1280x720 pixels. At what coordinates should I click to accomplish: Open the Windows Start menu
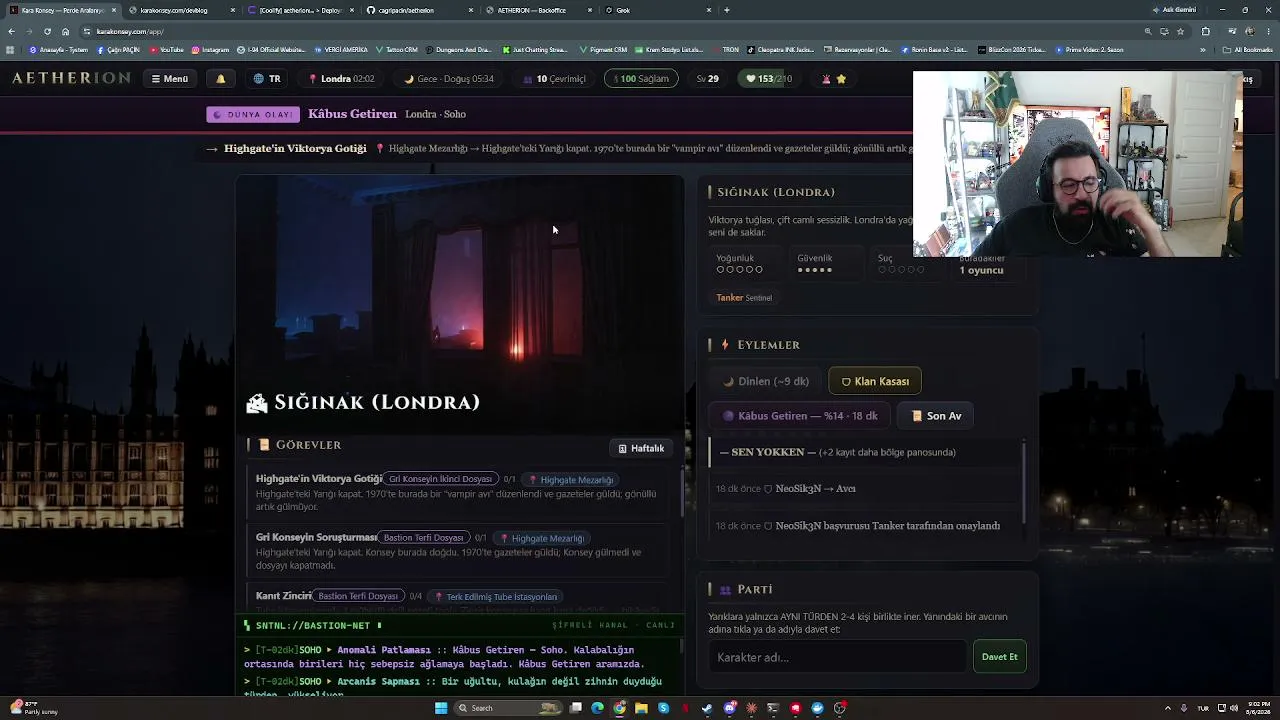click(441, 708)
